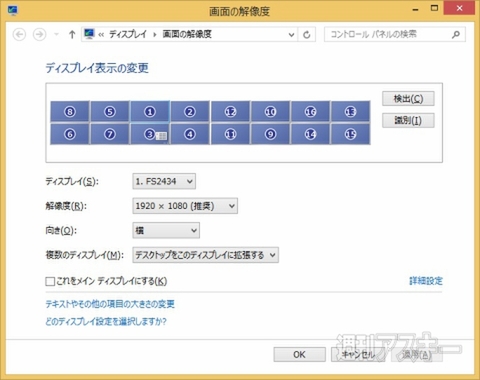Open the 詳細設定 advanced settings link
Image resolution: width=480 pixels, height=380 pixels.
[x=426, y=281]
